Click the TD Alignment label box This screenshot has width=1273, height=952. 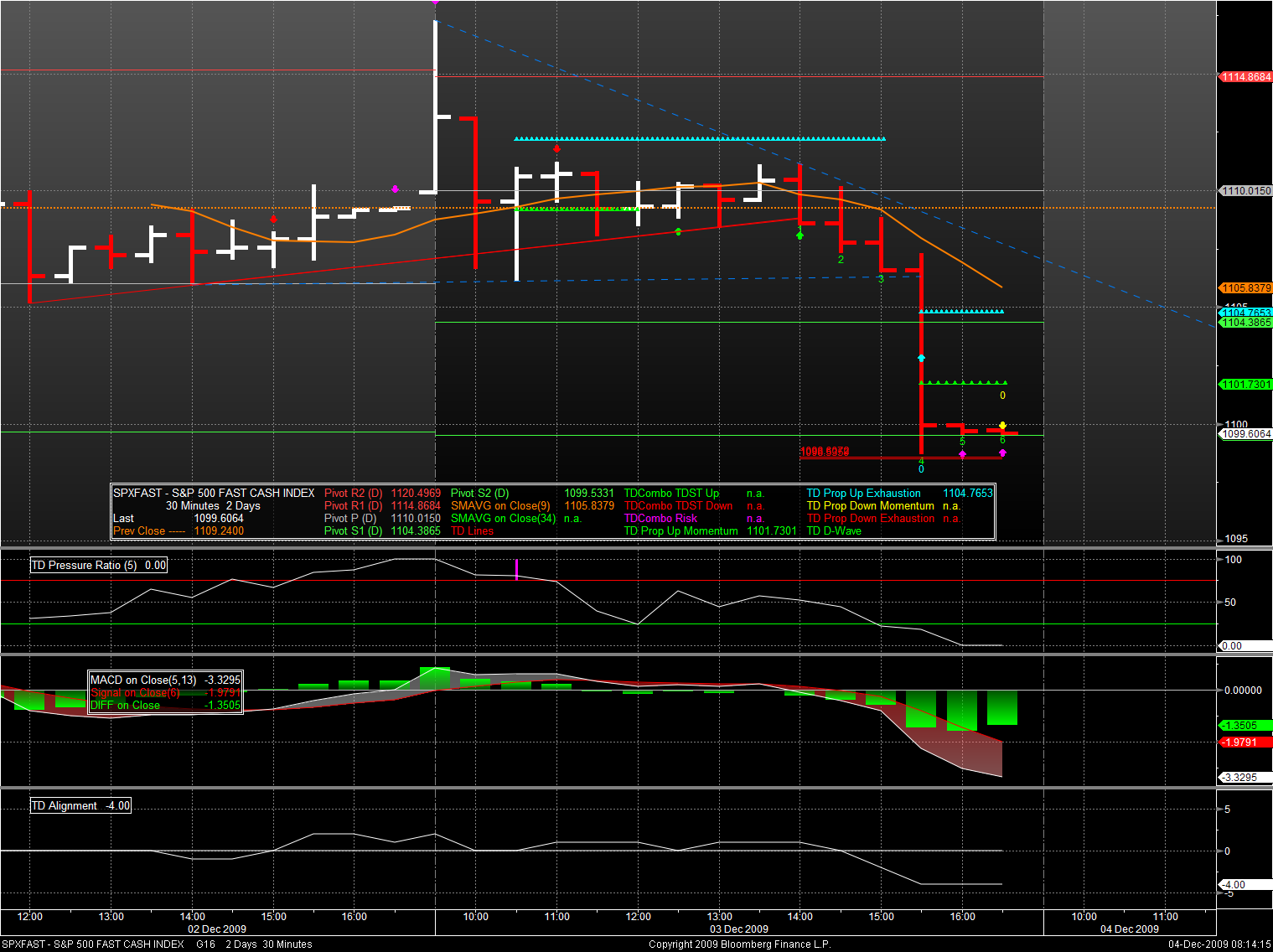[x=80, y=806]
